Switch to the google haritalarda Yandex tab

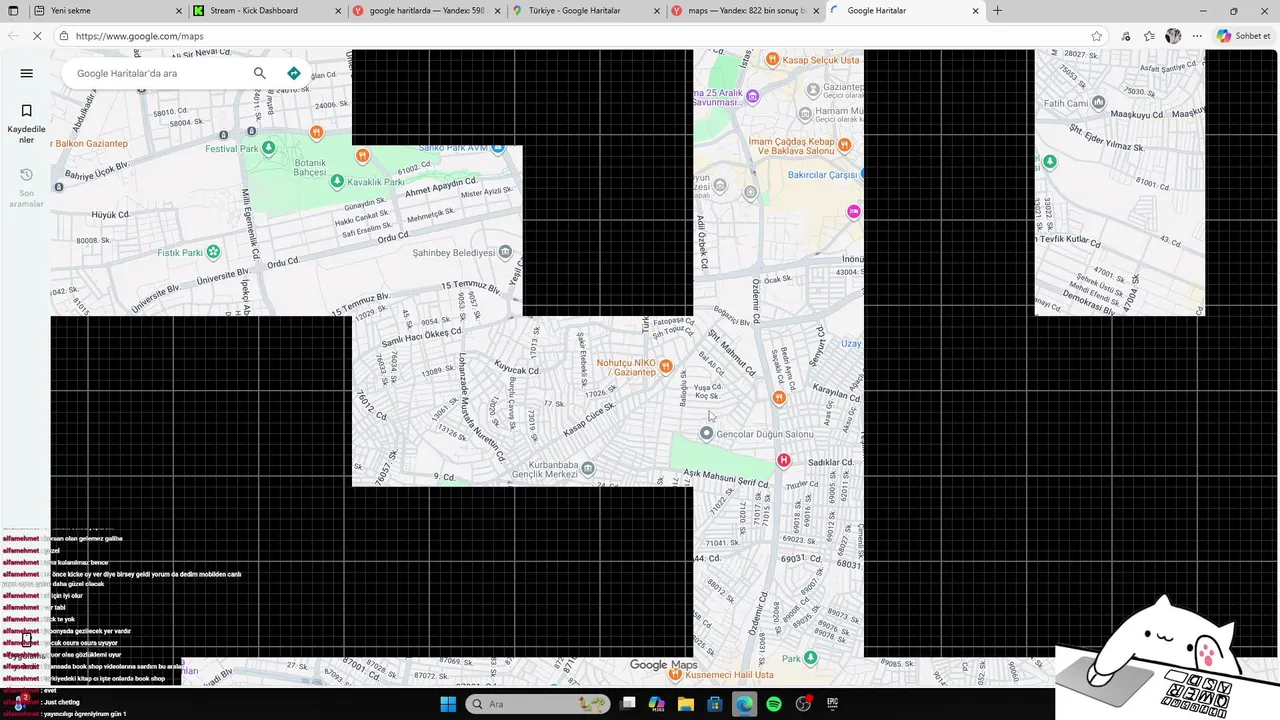pyautogui.click(x=427, y=11)
